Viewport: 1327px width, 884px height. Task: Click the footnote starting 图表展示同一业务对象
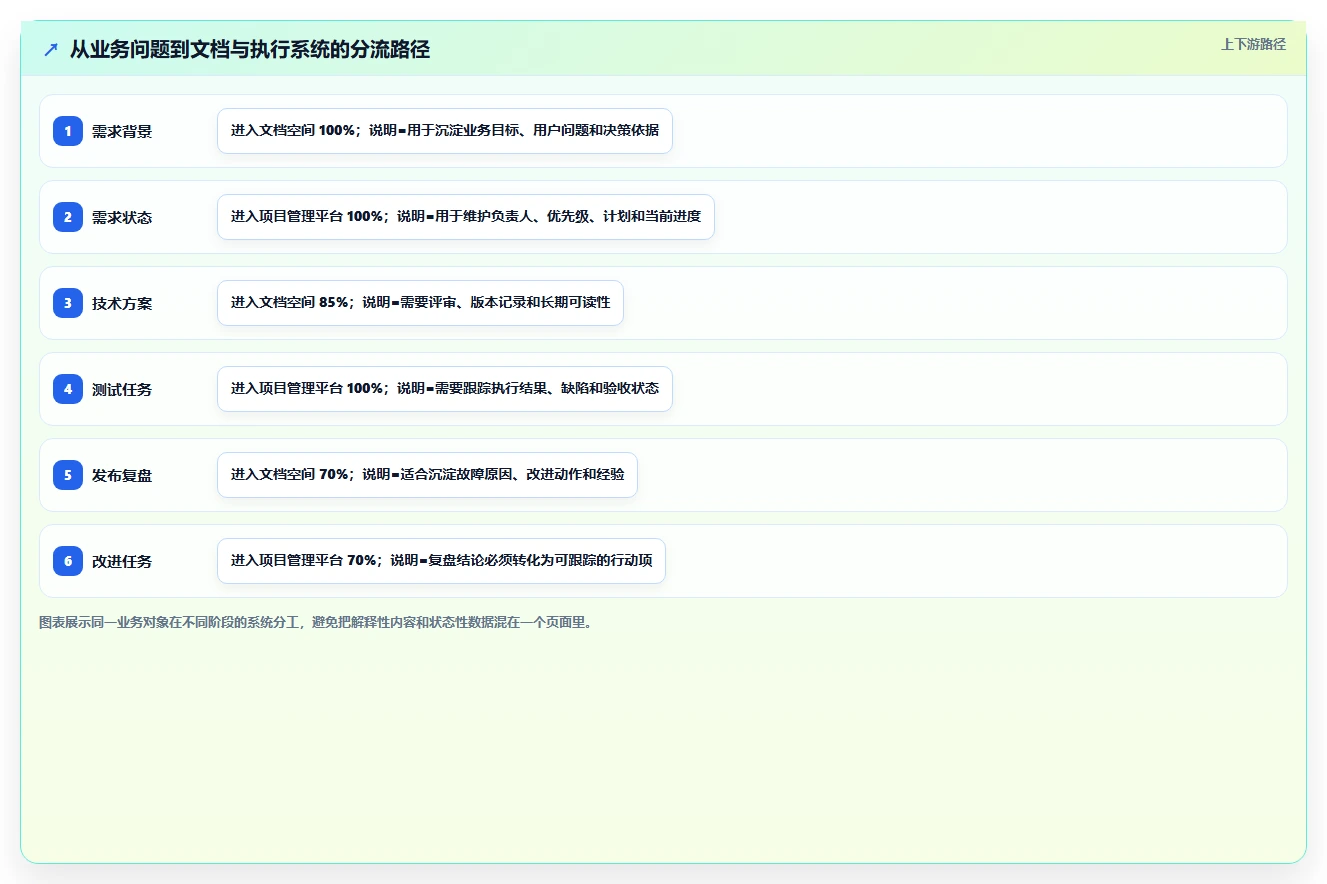coord(318,622)
